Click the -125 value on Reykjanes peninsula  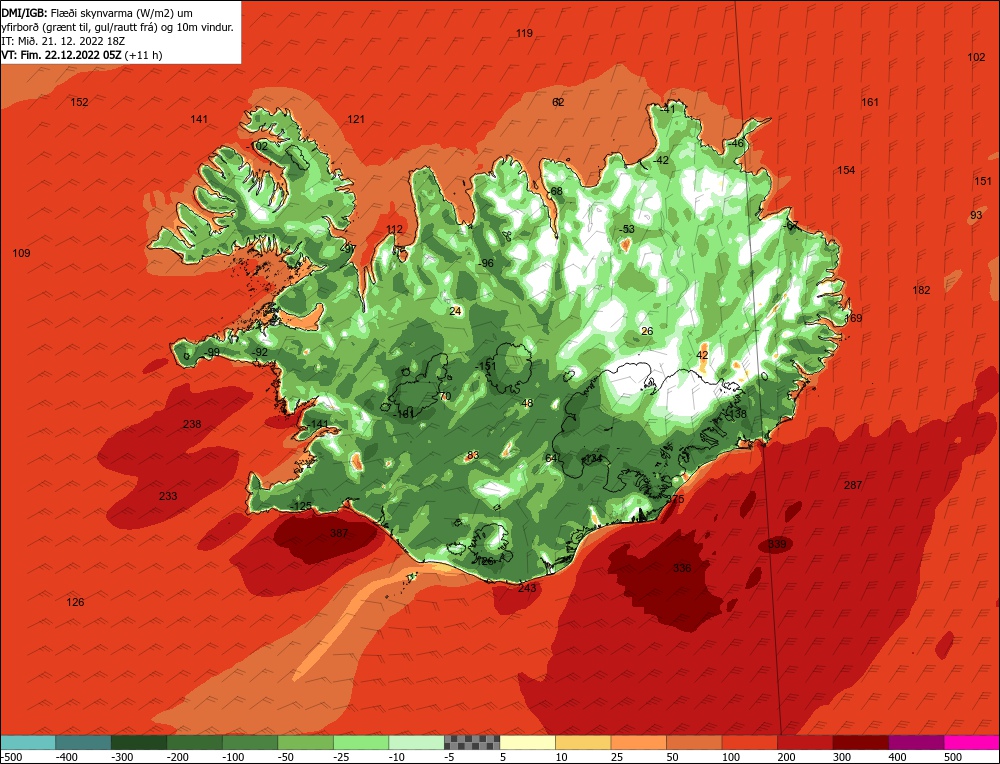point(301,506)
